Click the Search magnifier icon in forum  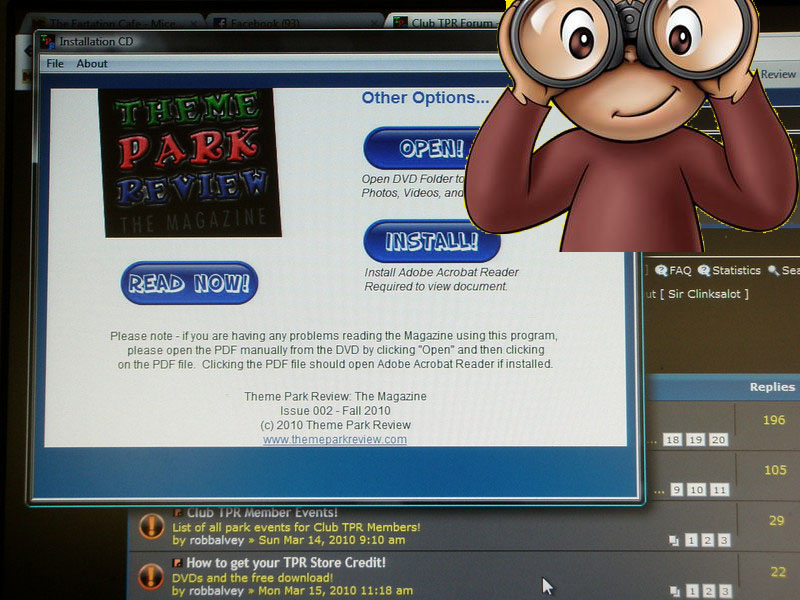[x=773, y=270]
